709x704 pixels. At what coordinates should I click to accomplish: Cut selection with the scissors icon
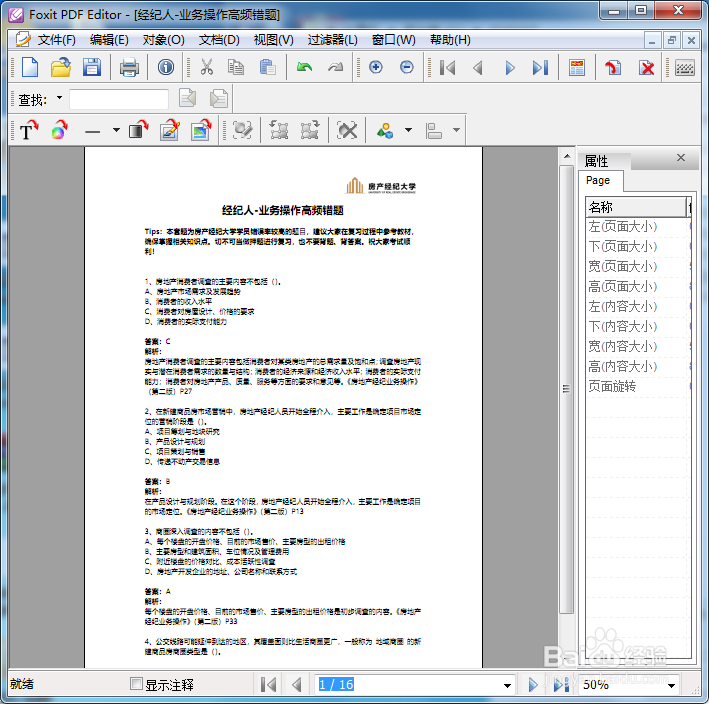(x=206, y=67)
